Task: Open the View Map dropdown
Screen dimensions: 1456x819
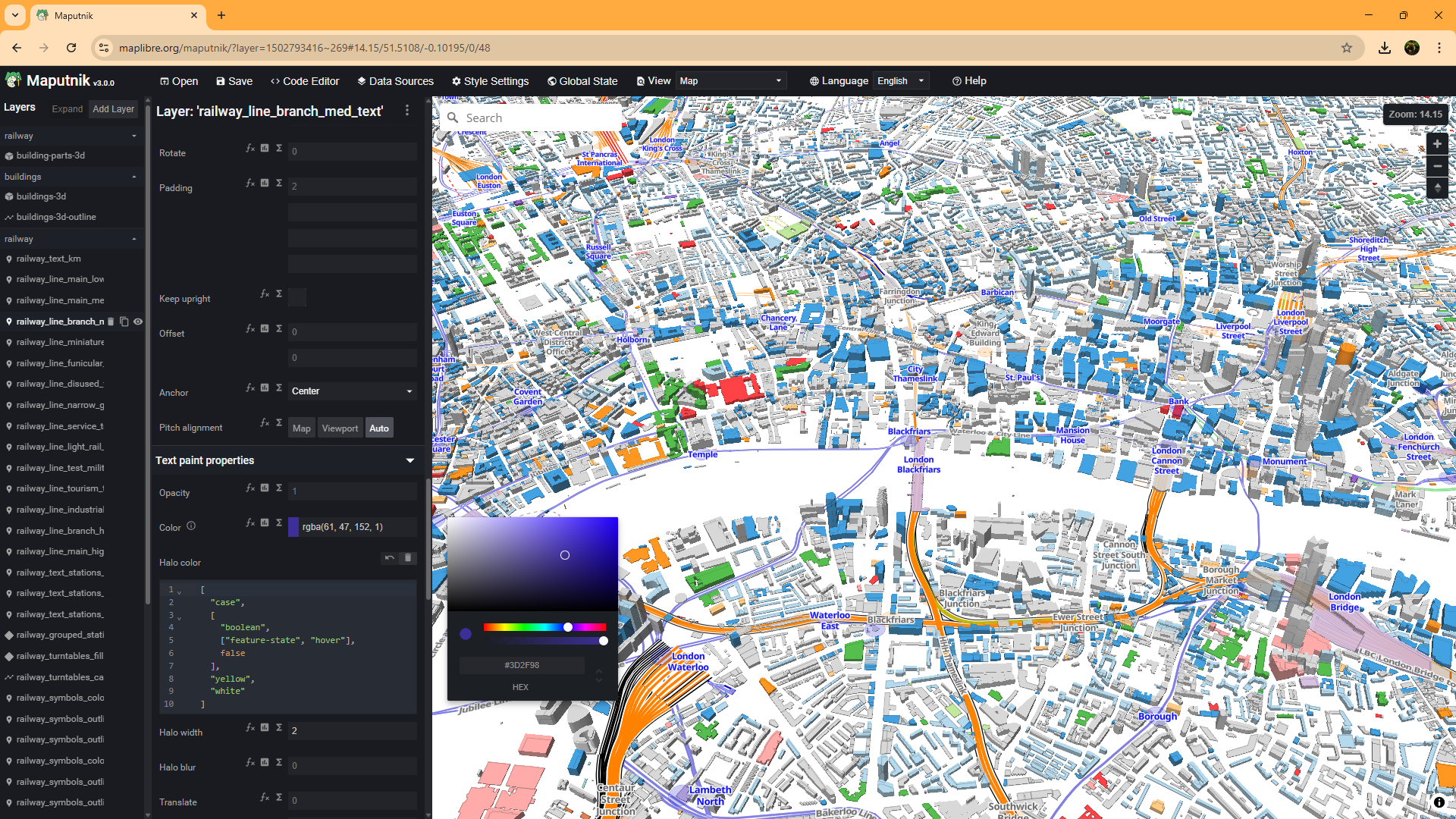Action: 730,81
